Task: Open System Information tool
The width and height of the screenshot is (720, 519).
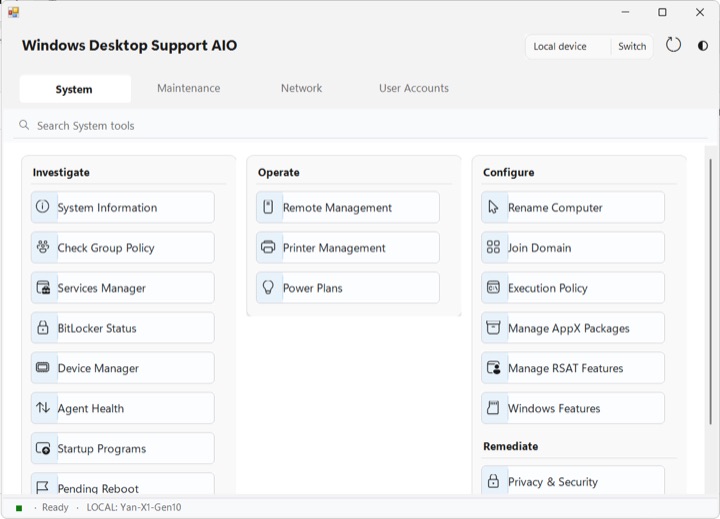Action: (x=123, y=207)
